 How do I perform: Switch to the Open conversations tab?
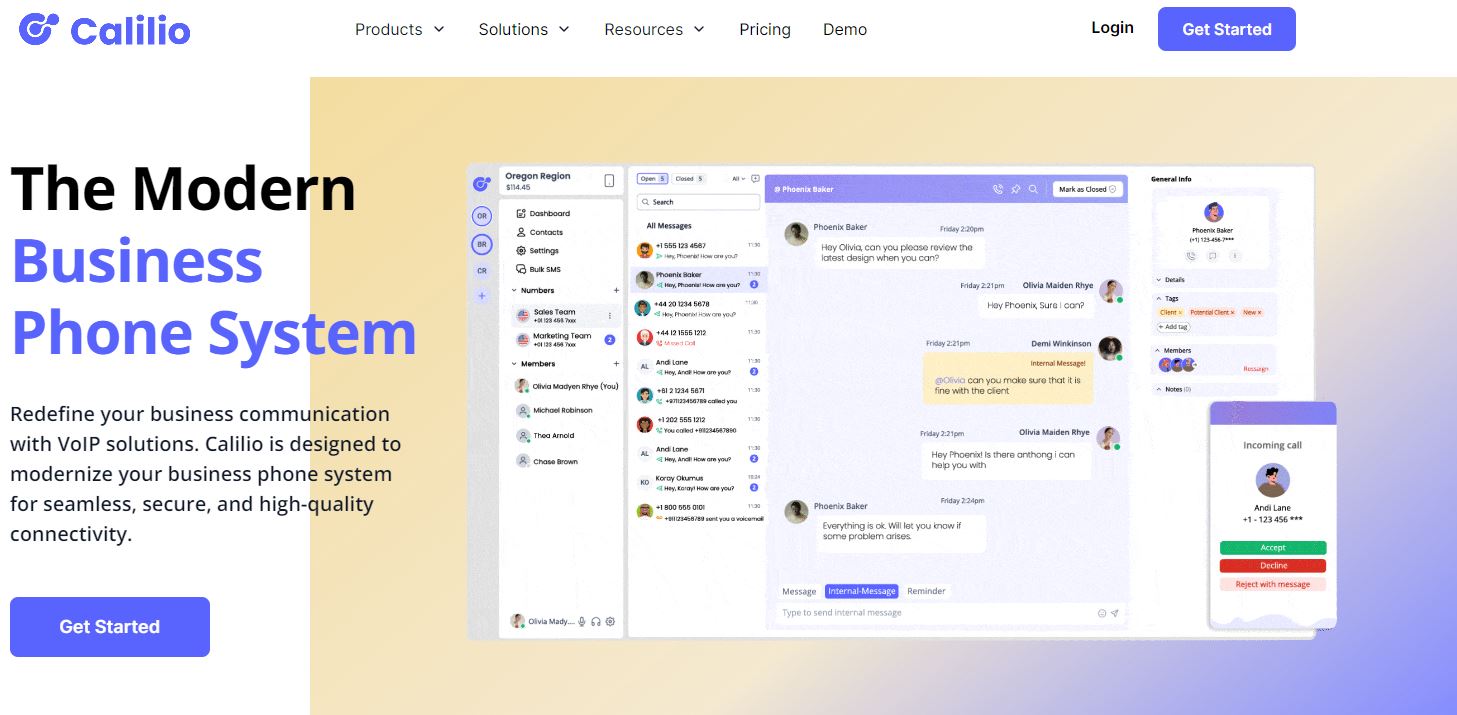[653, 179]
